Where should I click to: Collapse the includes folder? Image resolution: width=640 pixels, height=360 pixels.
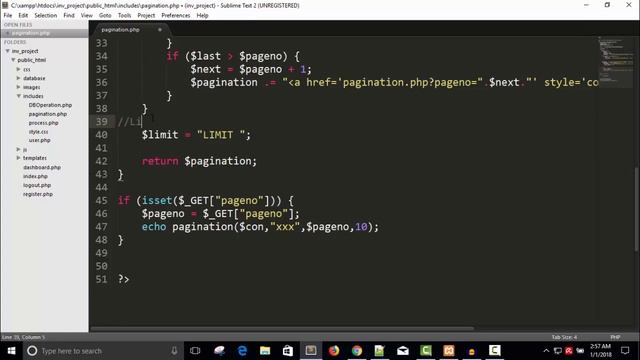[18, 96]
